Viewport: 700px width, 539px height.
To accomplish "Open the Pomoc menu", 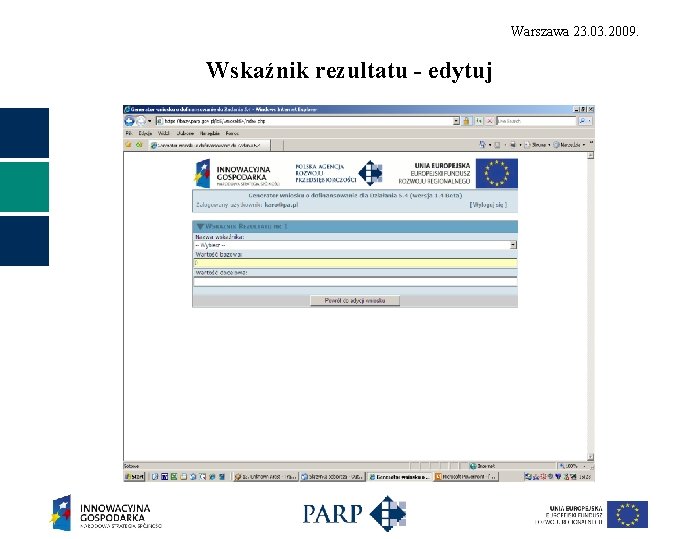I will 232,133.
